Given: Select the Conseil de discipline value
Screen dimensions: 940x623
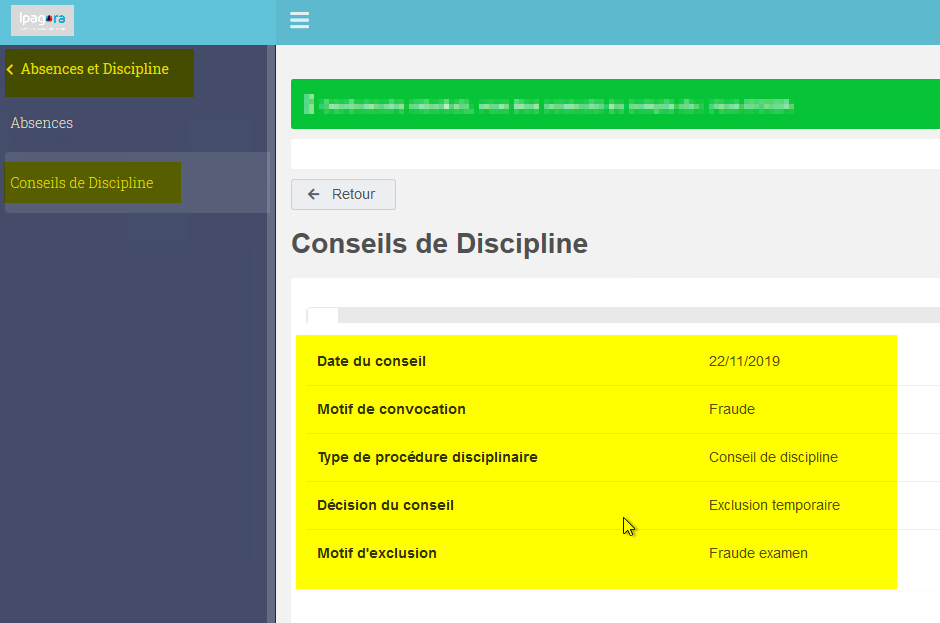Looking at the screenshot, I should [x=773, y=457].
